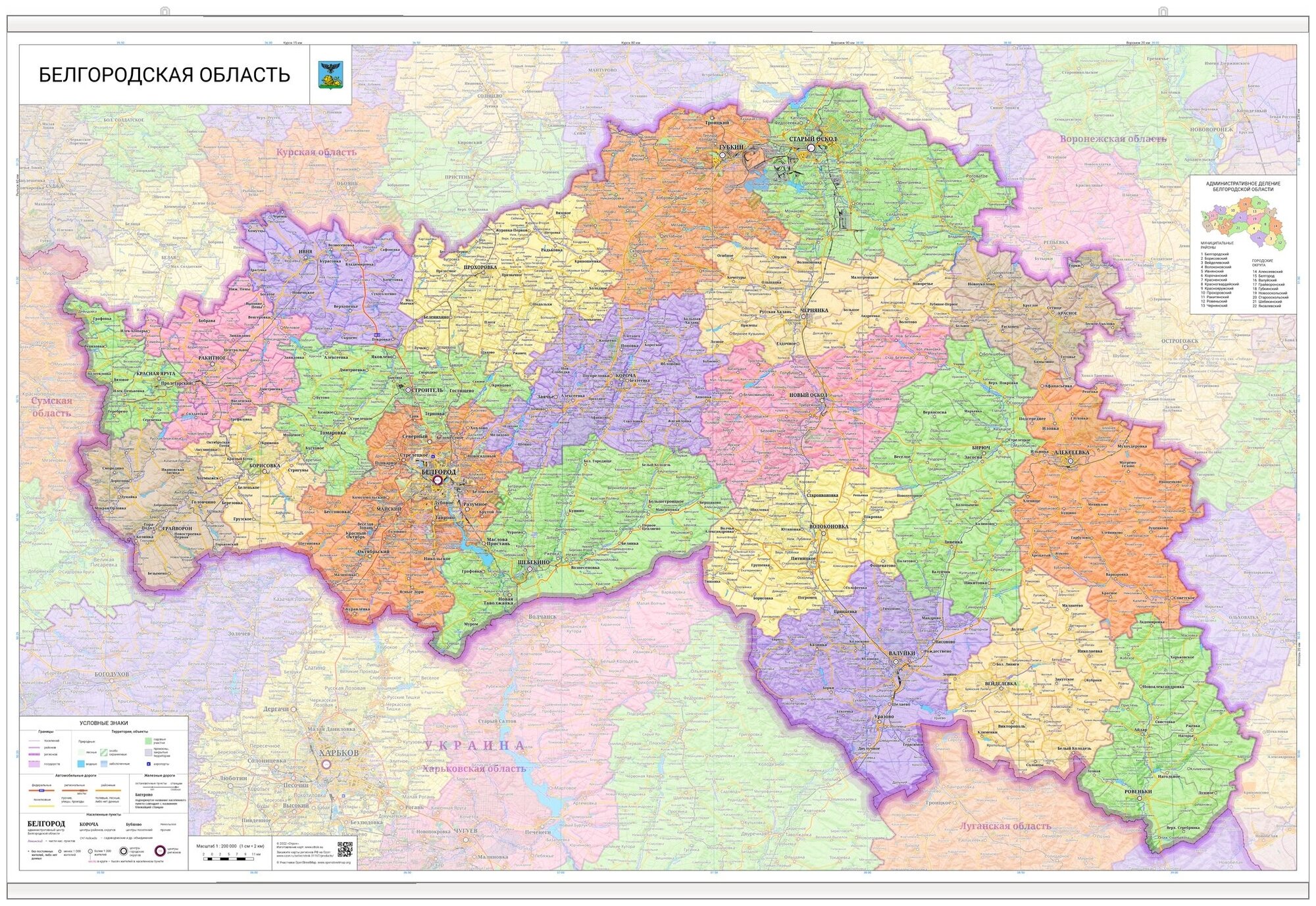The width and height of the screenshot is (1316, 906).
Task: Click the 'БИРЮЧ' map label
Action: tap(981, 447)
